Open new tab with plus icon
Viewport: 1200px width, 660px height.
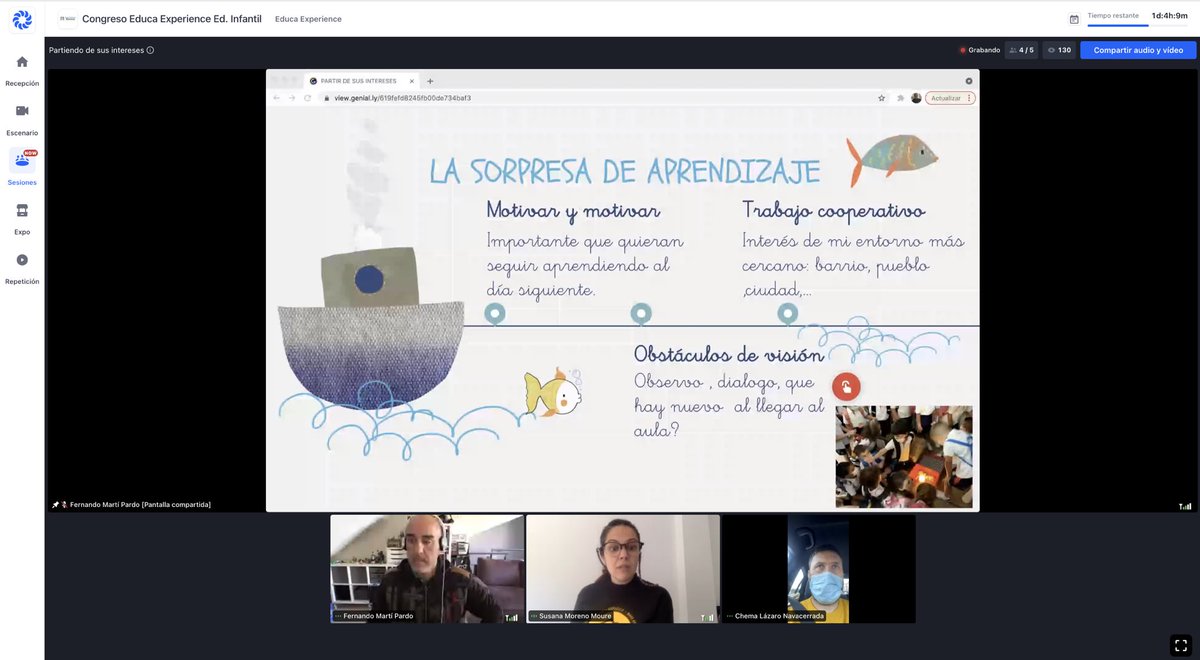click(430, 81)
